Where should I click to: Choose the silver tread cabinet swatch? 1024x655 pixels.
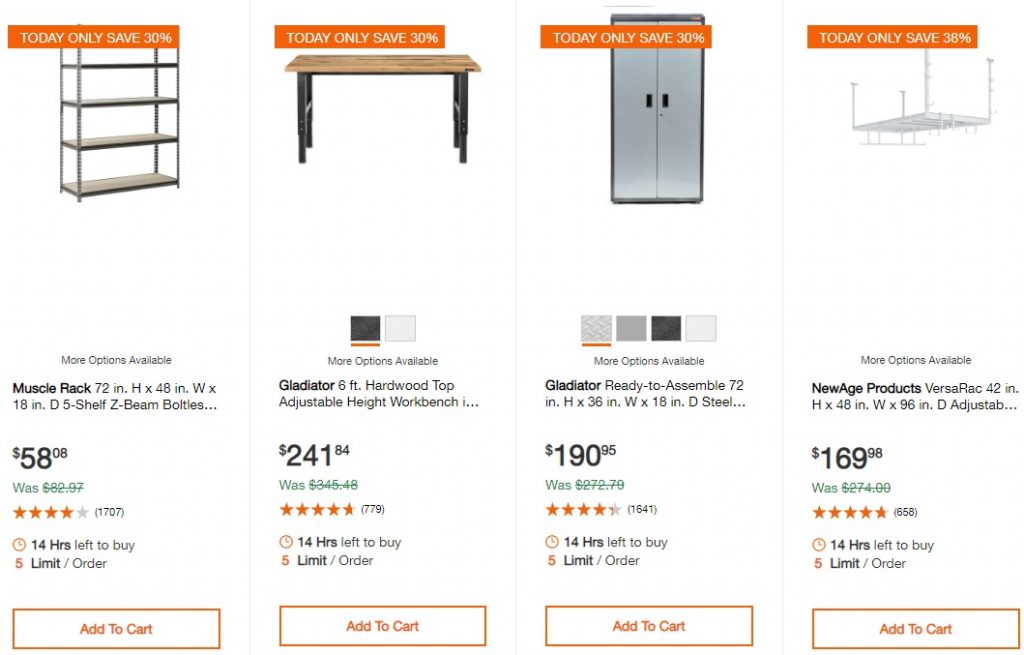click(x=596, y=328)
